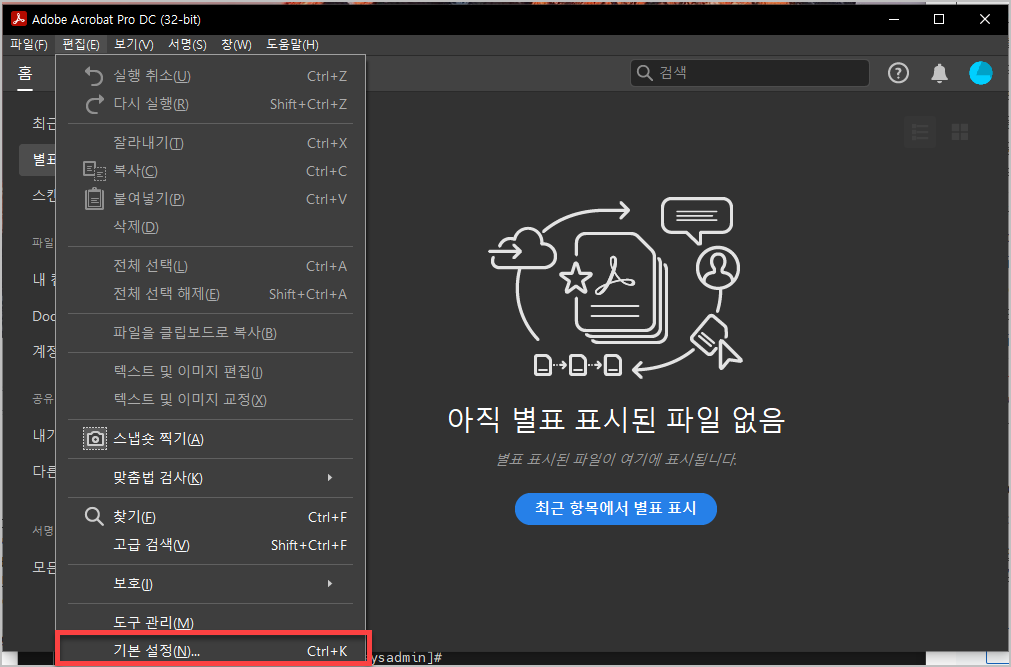Click the Ctrl+F shortcut text
The height and width of the screenshot is (667, 1011).
(x=328, y=517)
